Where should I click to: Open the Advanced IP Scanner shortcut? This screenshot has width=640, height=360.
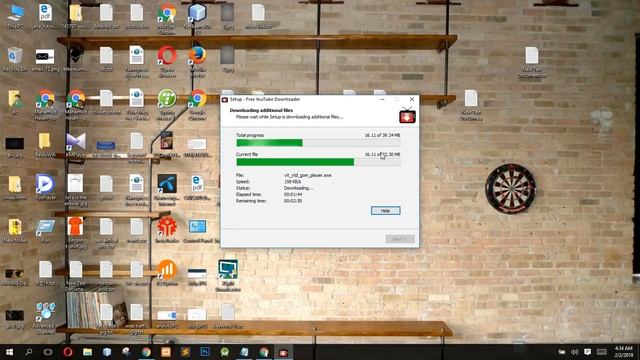(x=45, y=318)
